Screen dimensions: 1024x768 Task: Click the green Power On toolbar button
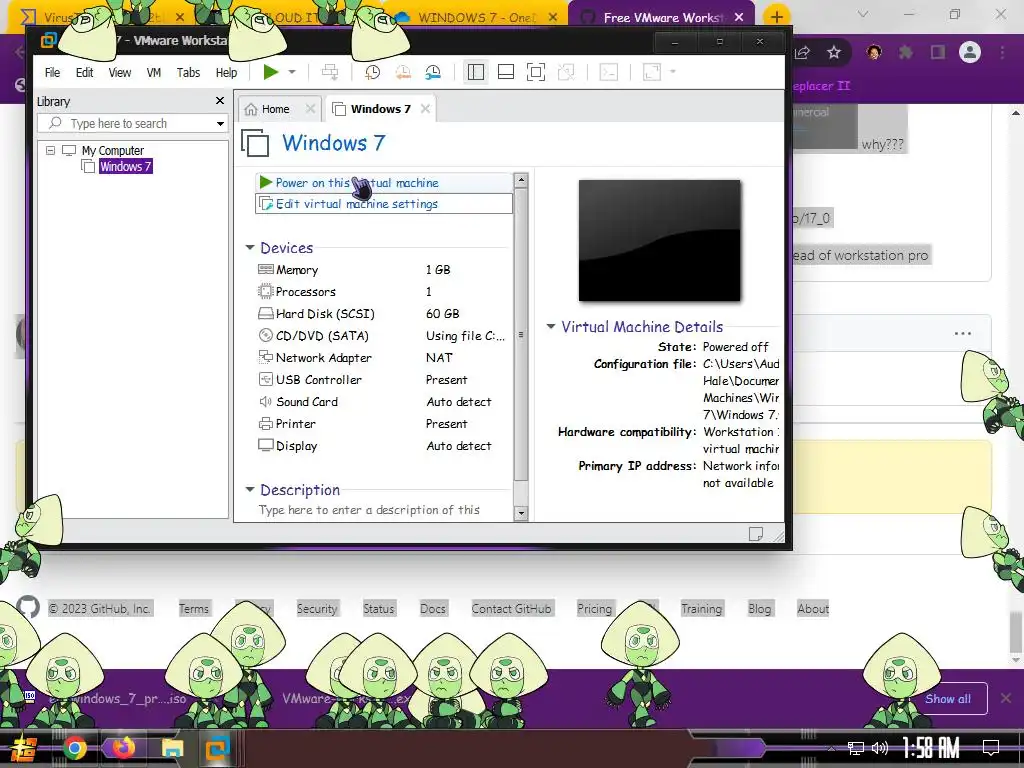click(x=270, y=72)
